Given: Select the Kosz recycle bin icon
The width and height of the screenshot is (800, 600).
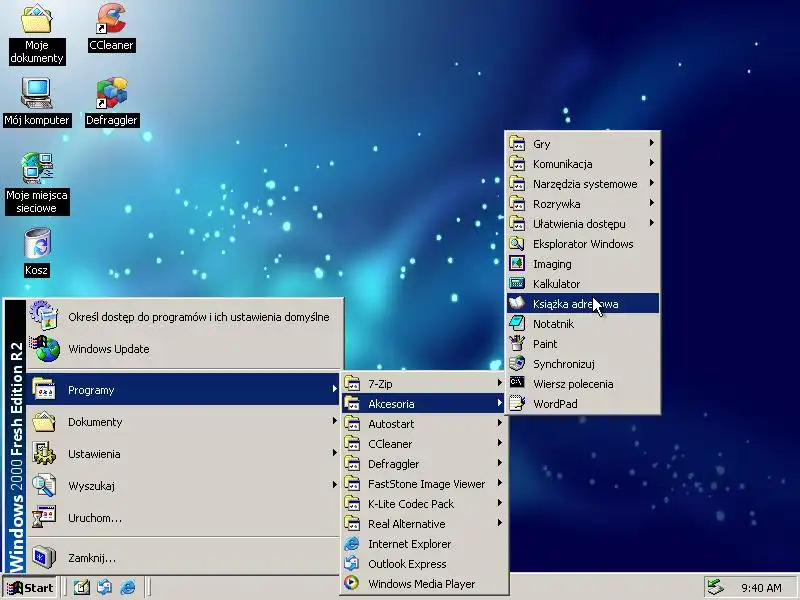Looking at the screenshot, I should coord(37,253).
